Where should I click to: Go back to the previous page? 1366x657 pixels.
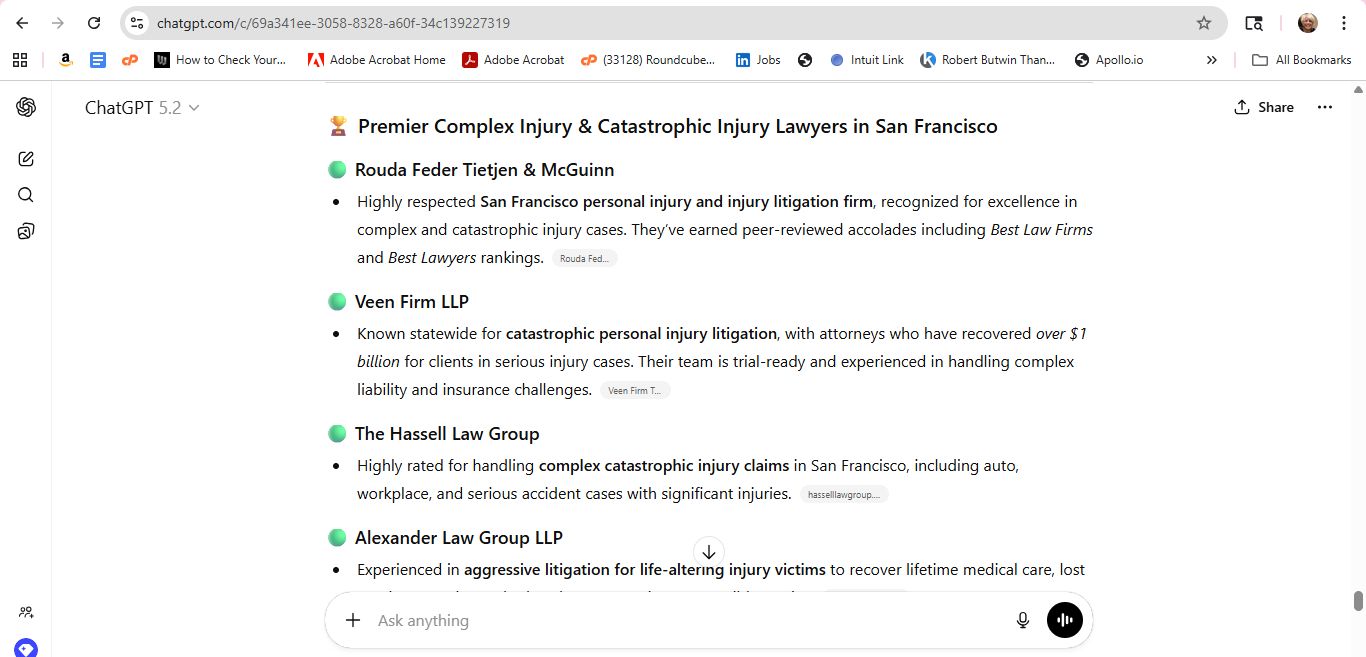pos(22,23)
